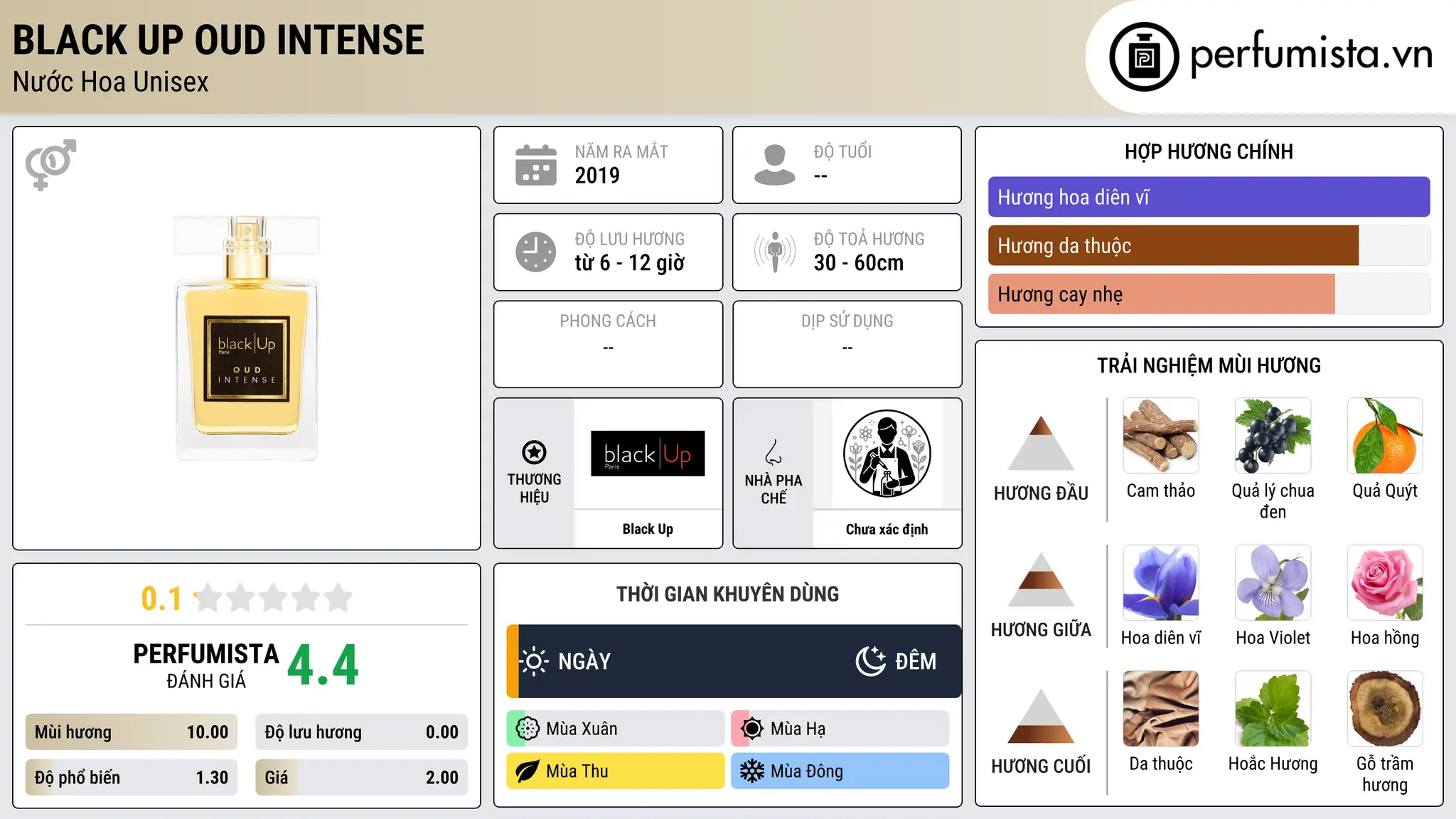Click the Mùa Đông season bar
The image size is (1456, 819).
(x=840, y=771)
